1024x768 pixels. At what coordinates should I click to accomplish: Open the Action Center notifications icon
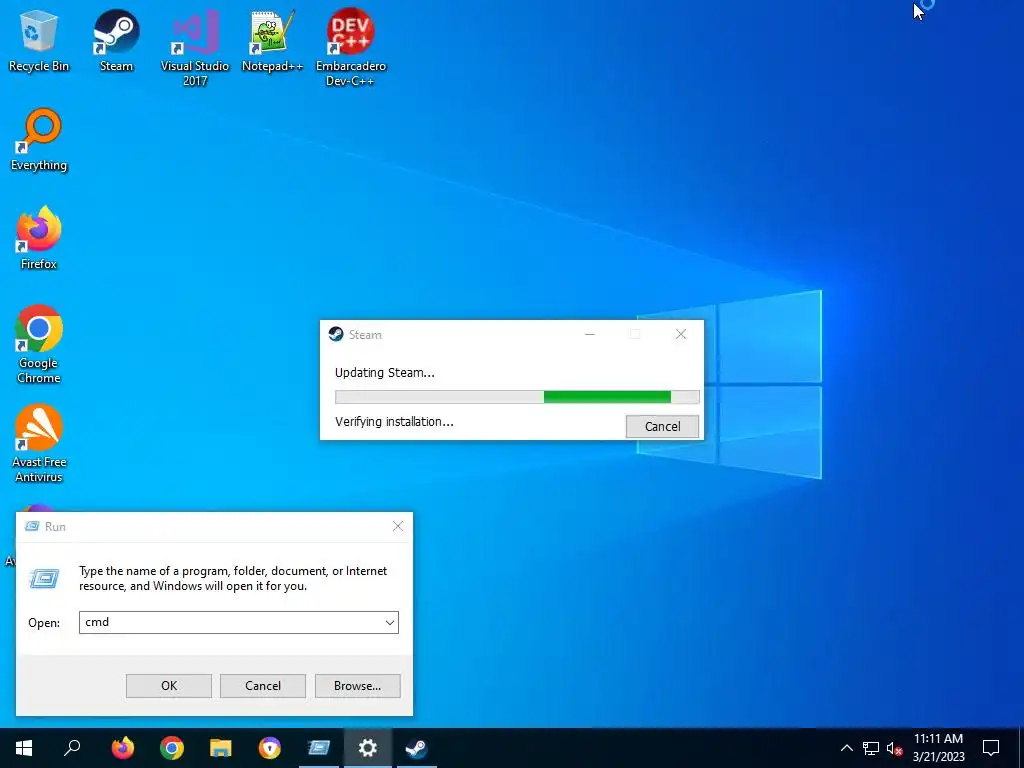tap(991, 748)
